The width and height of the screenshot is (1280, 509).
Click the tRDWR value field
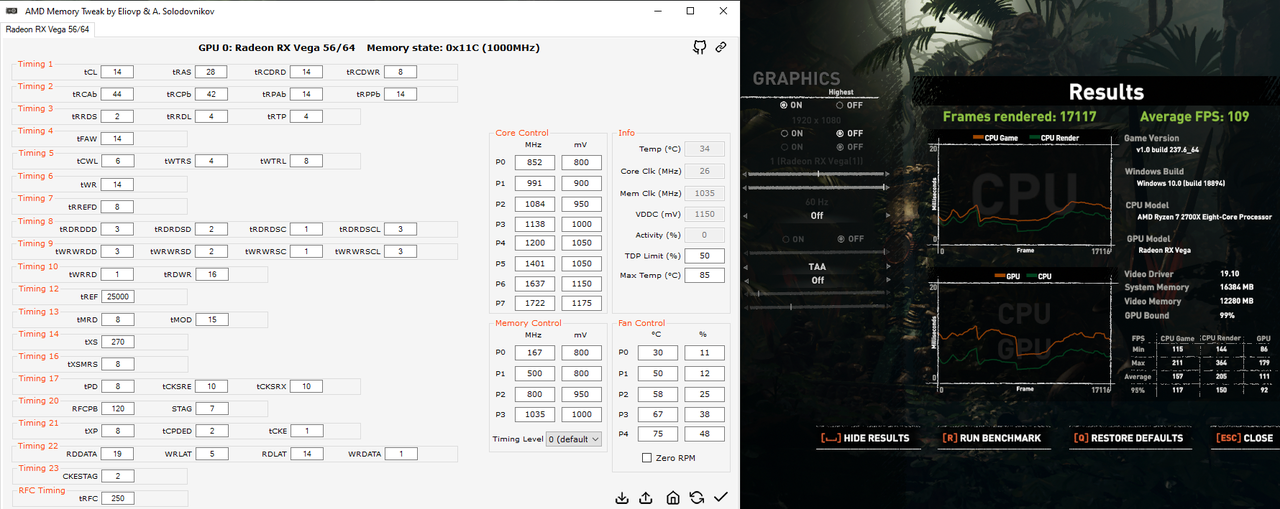tap(210, 274)
